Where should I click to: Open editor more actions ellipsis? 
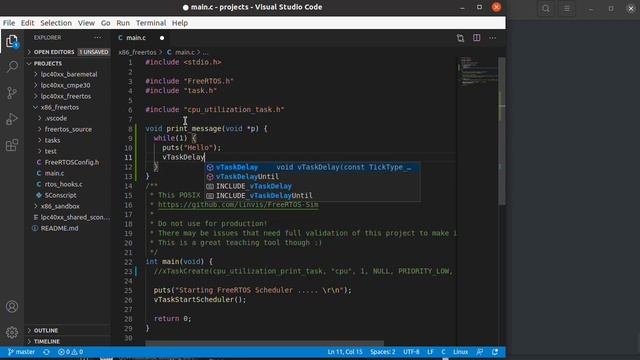493,38
